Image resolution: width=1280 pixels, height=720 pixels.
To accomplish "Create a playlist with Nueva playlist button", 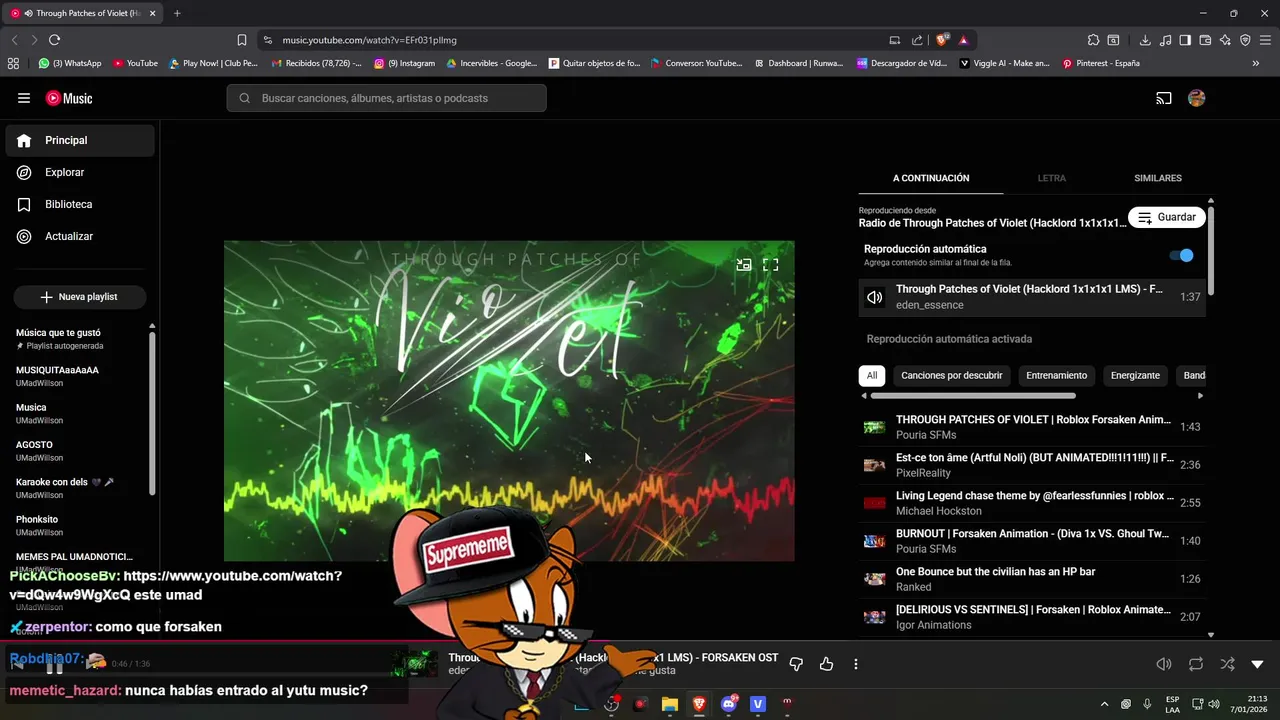I will 80,297.
